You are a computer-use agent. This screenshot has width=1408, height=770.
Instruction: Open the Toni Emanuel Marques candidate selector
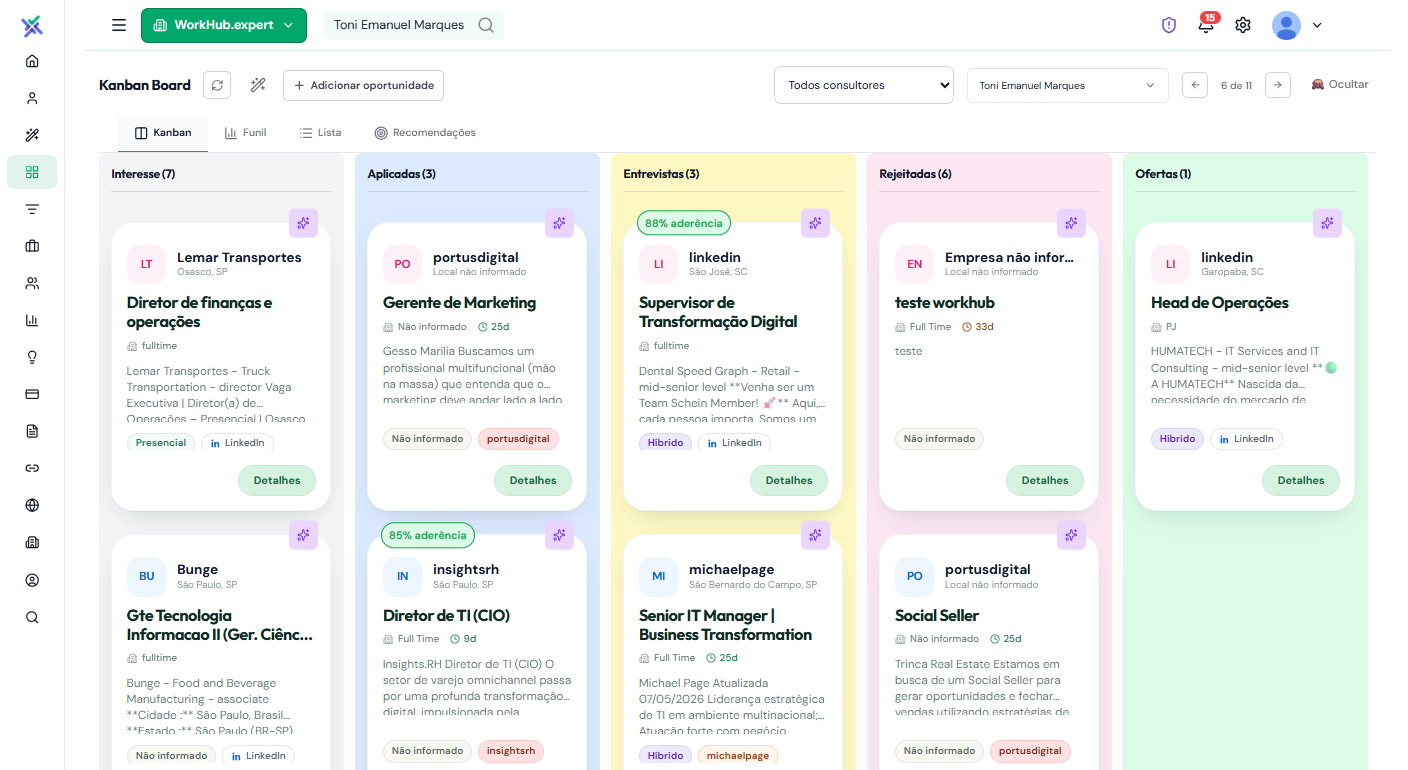1067,85
